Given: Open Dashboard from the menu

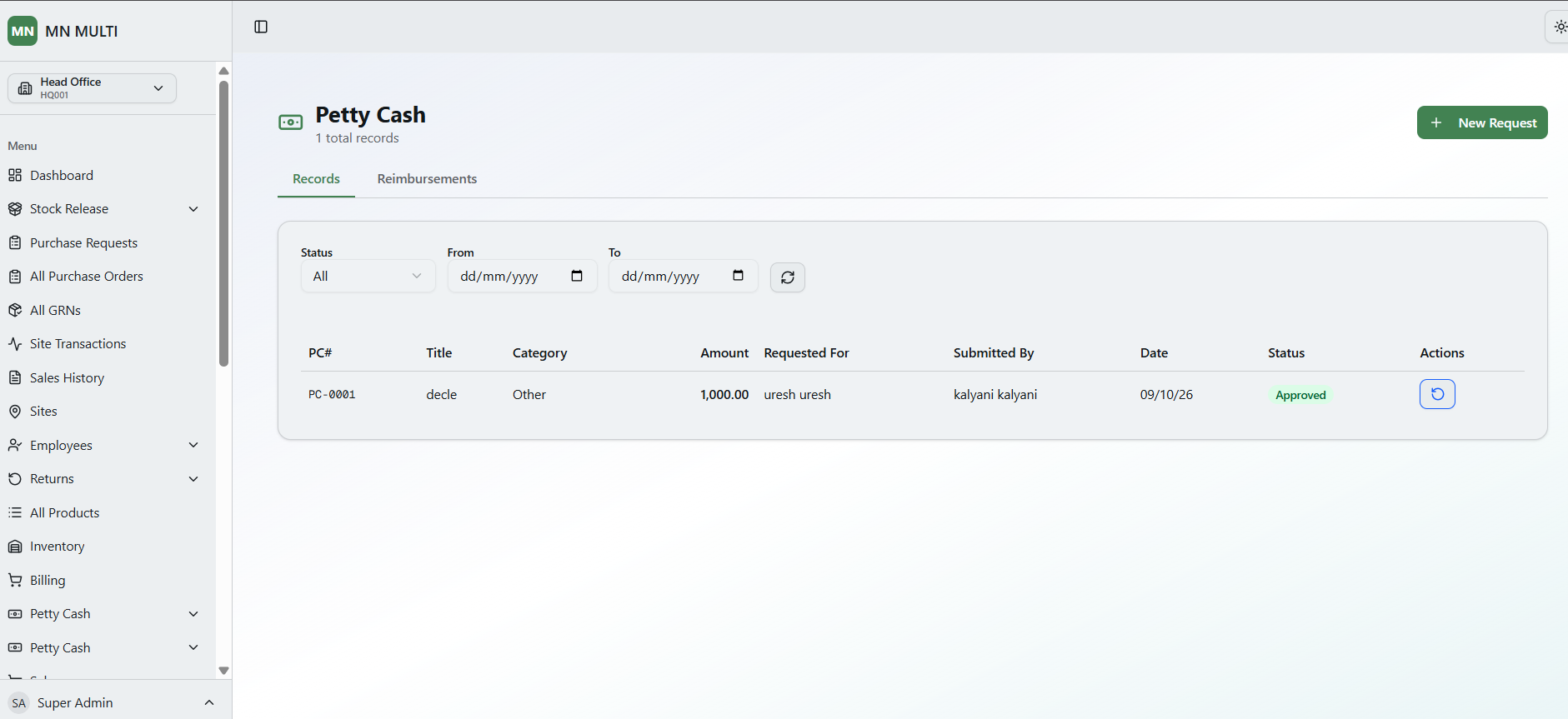Looking at the screenshot, I should click(x=62, y=175).
